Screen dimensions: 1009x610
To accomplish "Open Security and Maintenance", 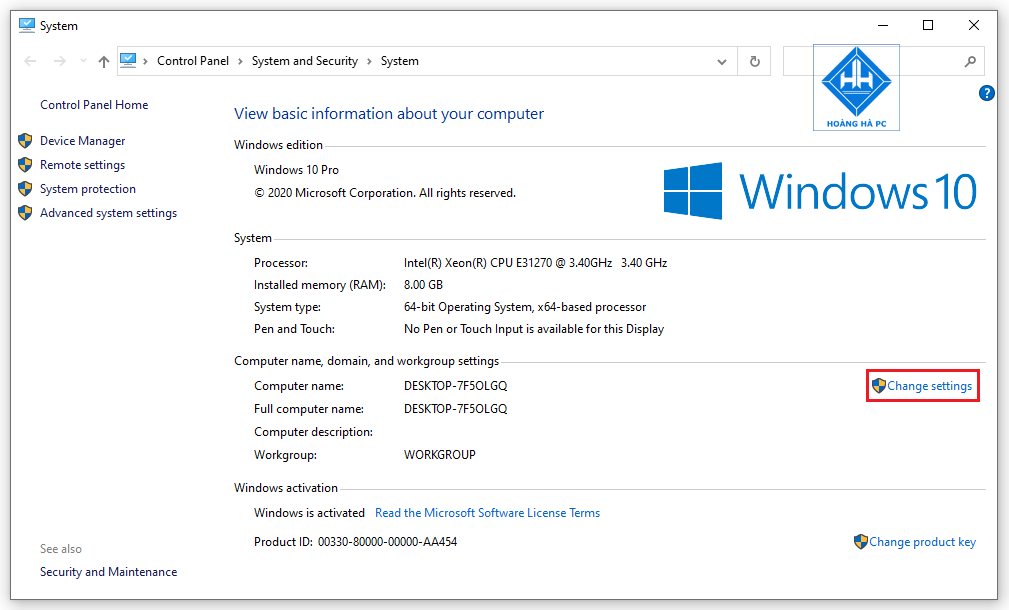I will (108, 571).
